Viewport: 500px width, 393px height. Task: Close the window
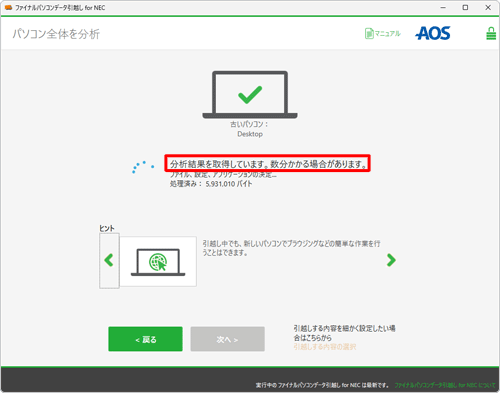[488, 7]
